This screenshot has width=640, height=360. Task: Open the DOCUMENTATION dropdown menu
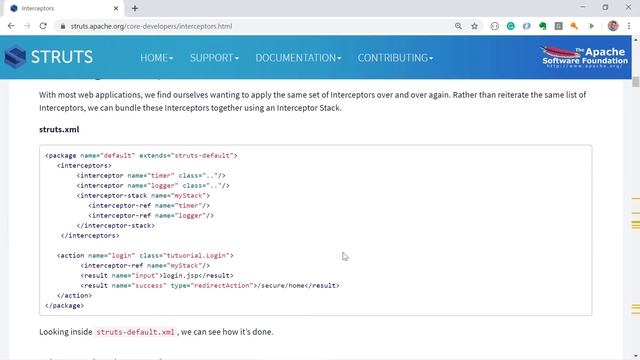[298, 58]
